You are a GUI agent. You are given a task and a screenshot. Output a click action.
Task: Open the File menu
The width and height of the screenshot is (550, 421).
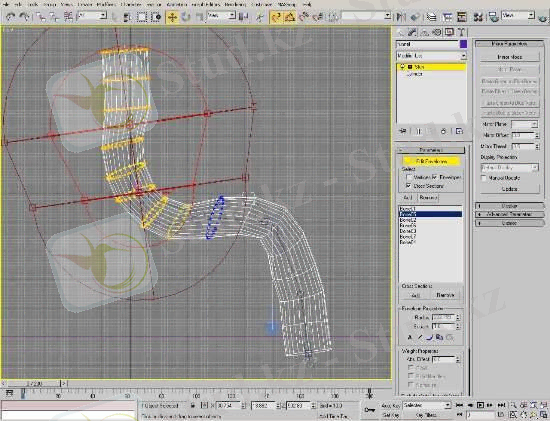coord(7,4)
